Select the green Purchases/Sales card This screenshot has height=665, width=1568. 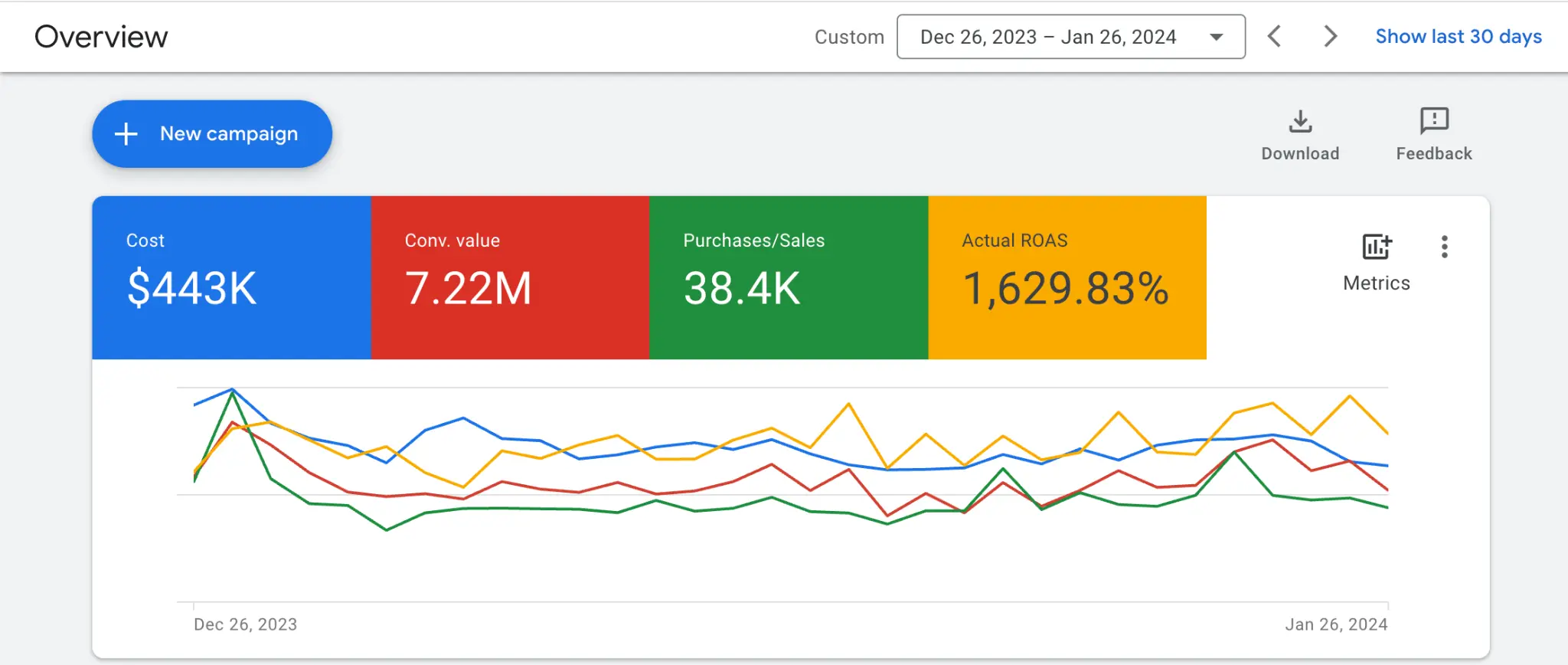789,277
